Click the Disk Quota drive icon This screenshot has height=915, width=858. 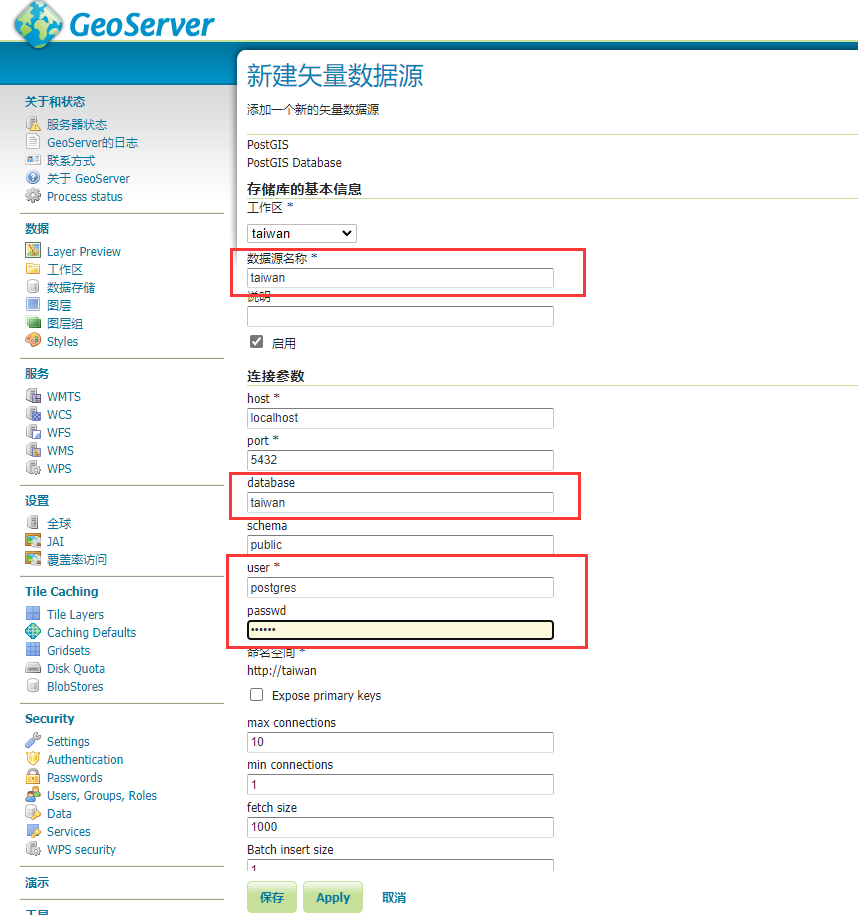click(33, 668)
